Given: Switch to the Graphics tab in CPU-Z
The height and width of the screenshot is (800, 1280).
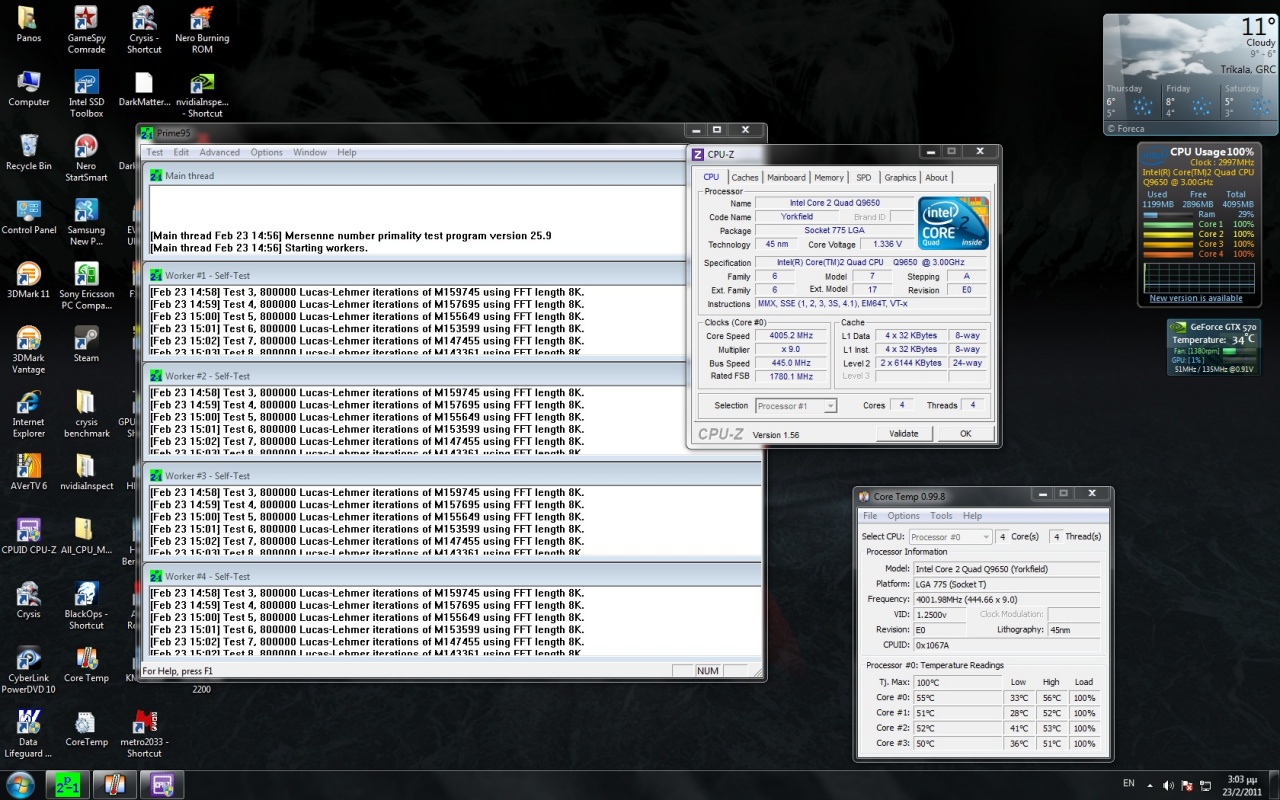Looking at the screenshot, I should (900, 177).
